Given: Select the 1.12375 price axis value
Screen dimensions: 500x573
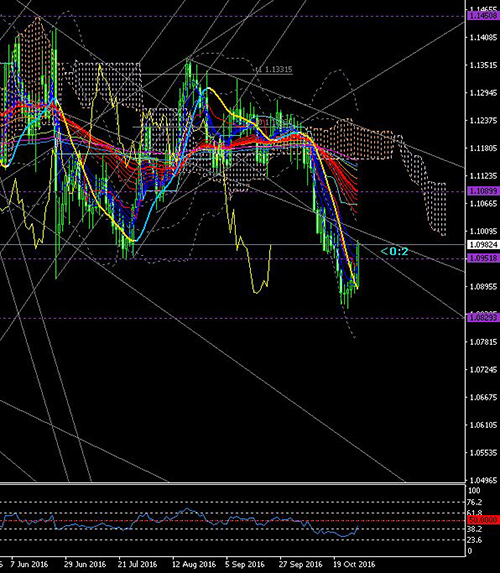Looking at the screenshot, I should 483,120.
